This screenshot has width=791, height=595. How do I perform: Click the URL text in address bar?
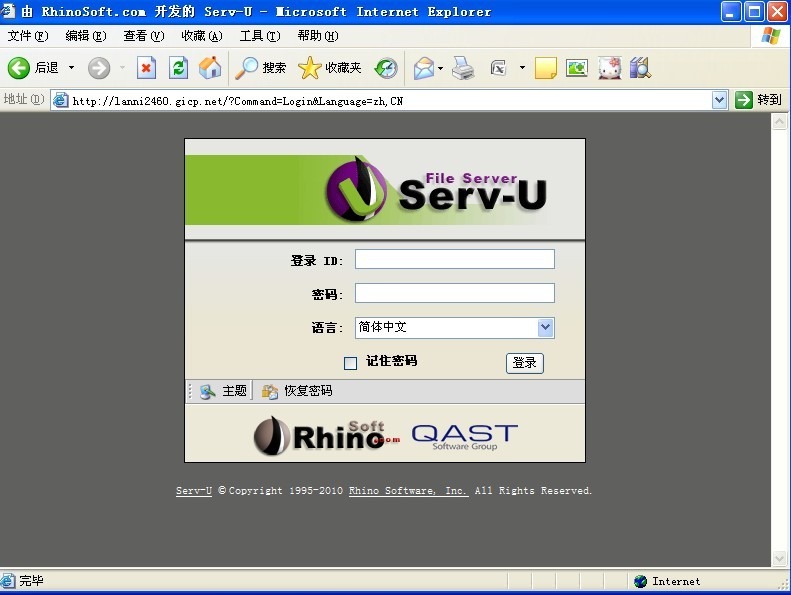238,101
